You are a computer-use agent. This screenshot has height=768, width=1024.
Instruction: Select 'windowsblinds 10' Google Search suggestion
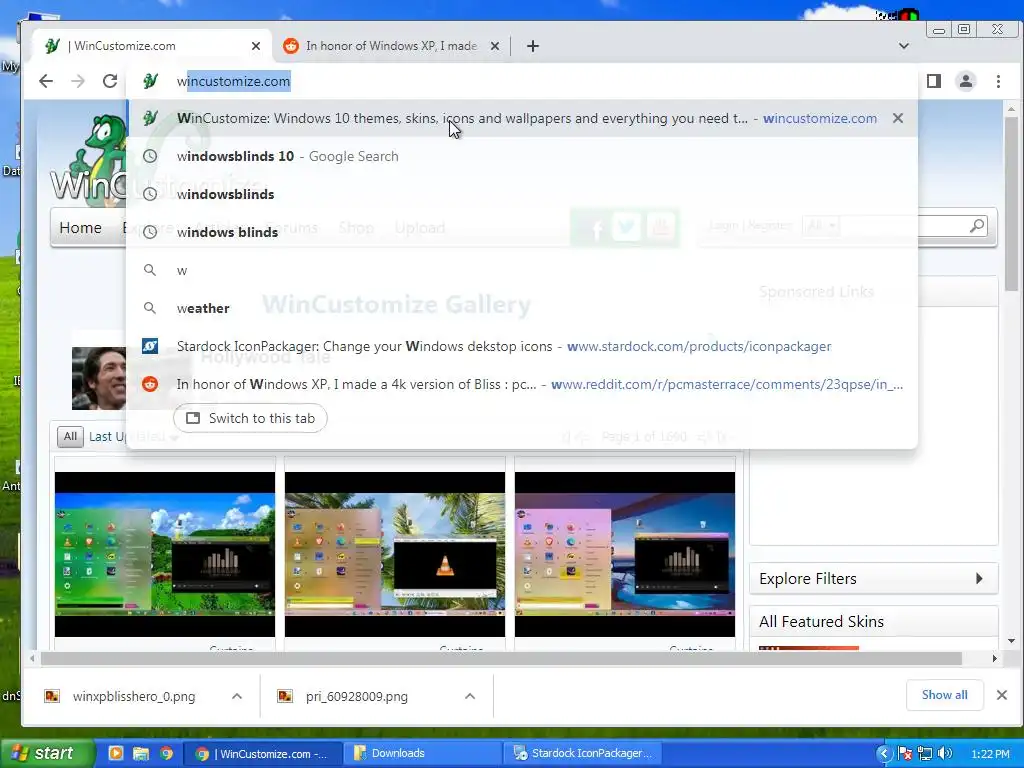click(522, 156)
